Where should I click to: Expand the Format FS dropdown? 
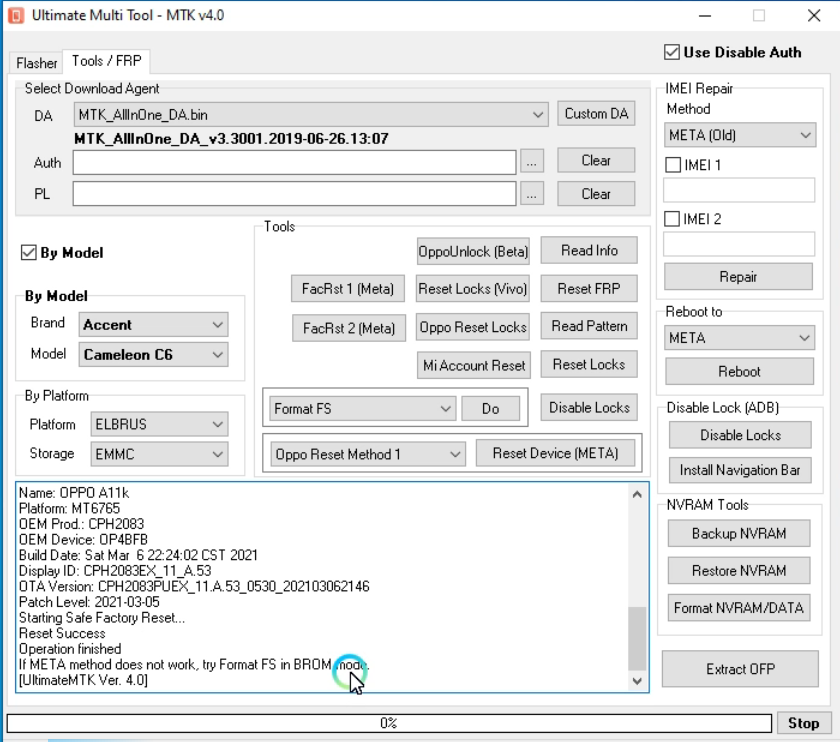click(363, 409)
